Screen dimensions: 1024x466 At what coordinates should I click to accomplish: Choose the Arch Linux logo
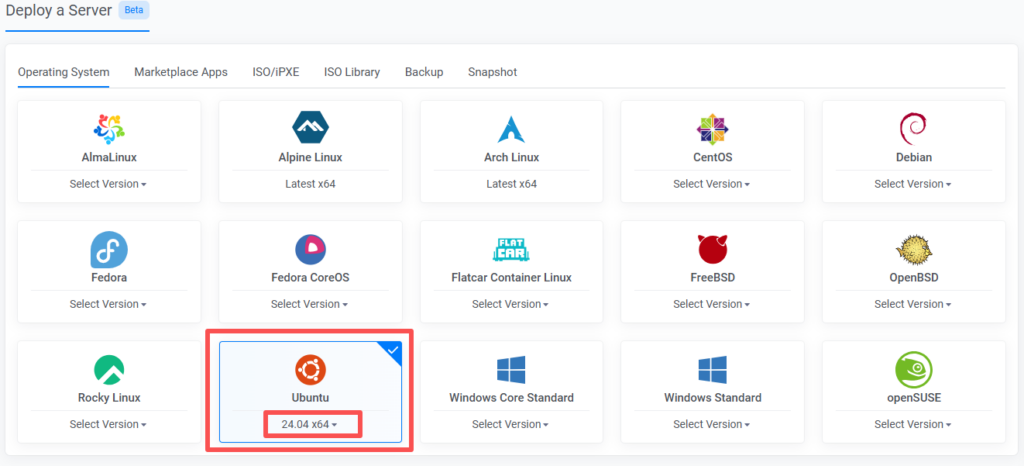[x=511, y=129]
